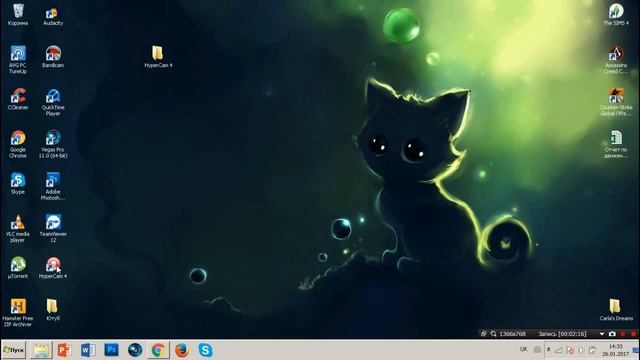The height and width of the screenshot is (360, 640).
Task: Select the Assassins Creed shortcut
Action: pos(616,60)
